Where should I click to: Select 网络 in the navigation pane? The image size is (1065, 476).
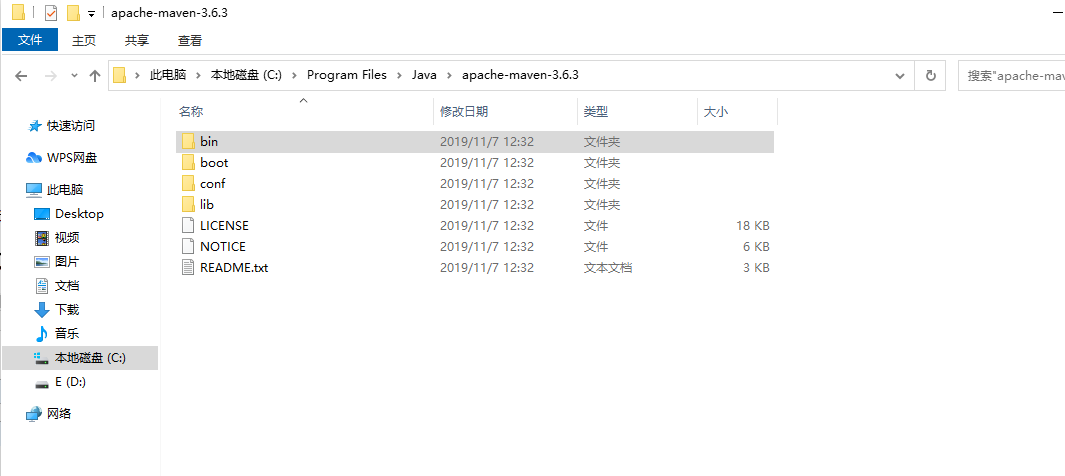click(x=59, y=414)
